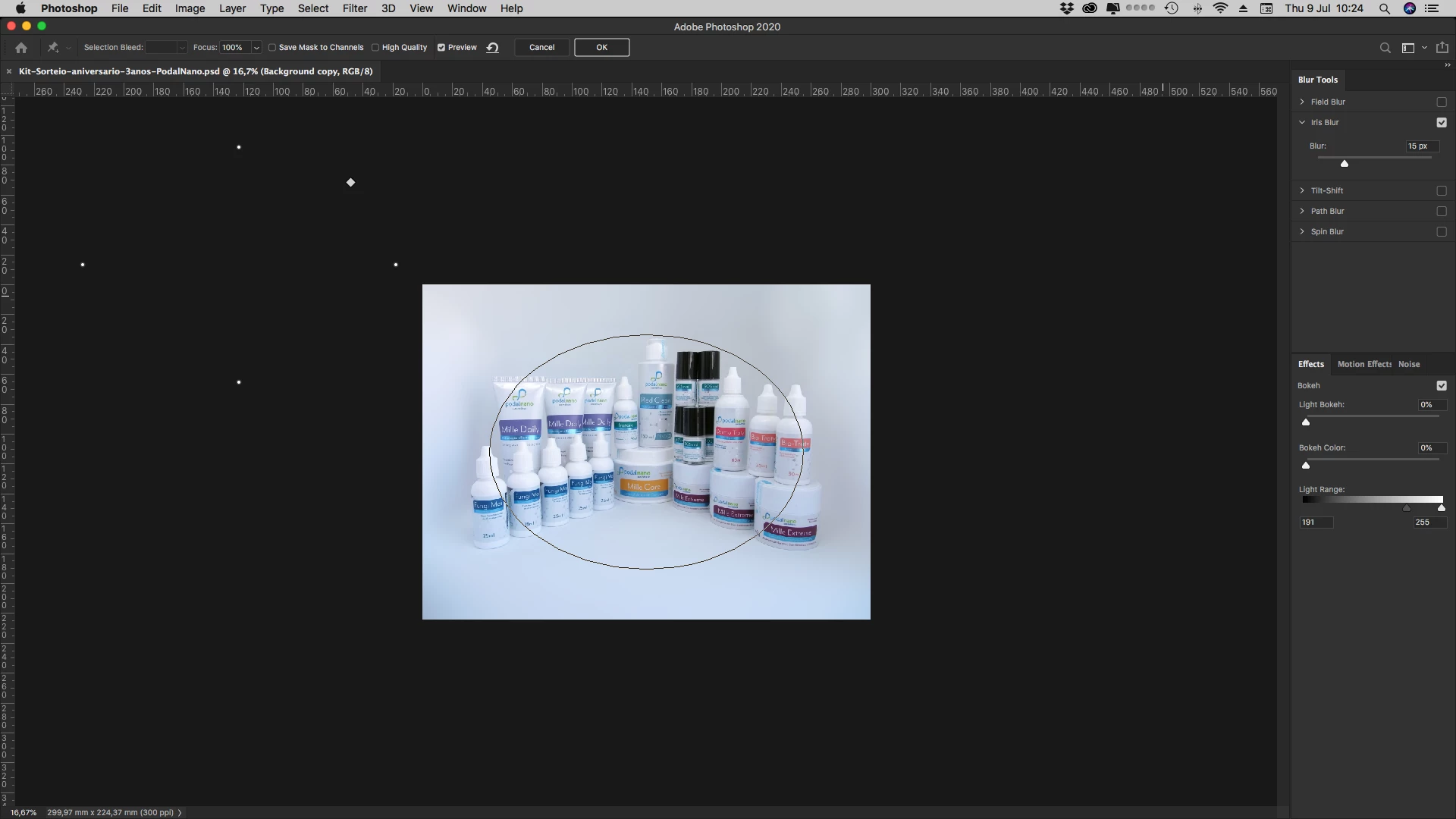The image size is (1456, 819).
Task: Enable Save Mask to Channels checkbox
Action: point(272,48)
